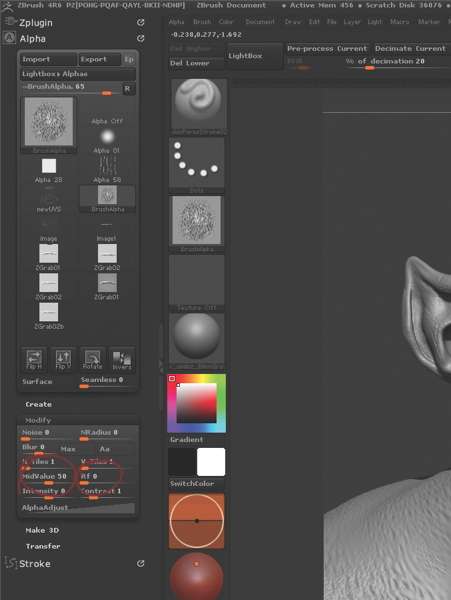Expand the Stroke palette header
This screenshot has width=451, height=600.
tap(35, 564)
